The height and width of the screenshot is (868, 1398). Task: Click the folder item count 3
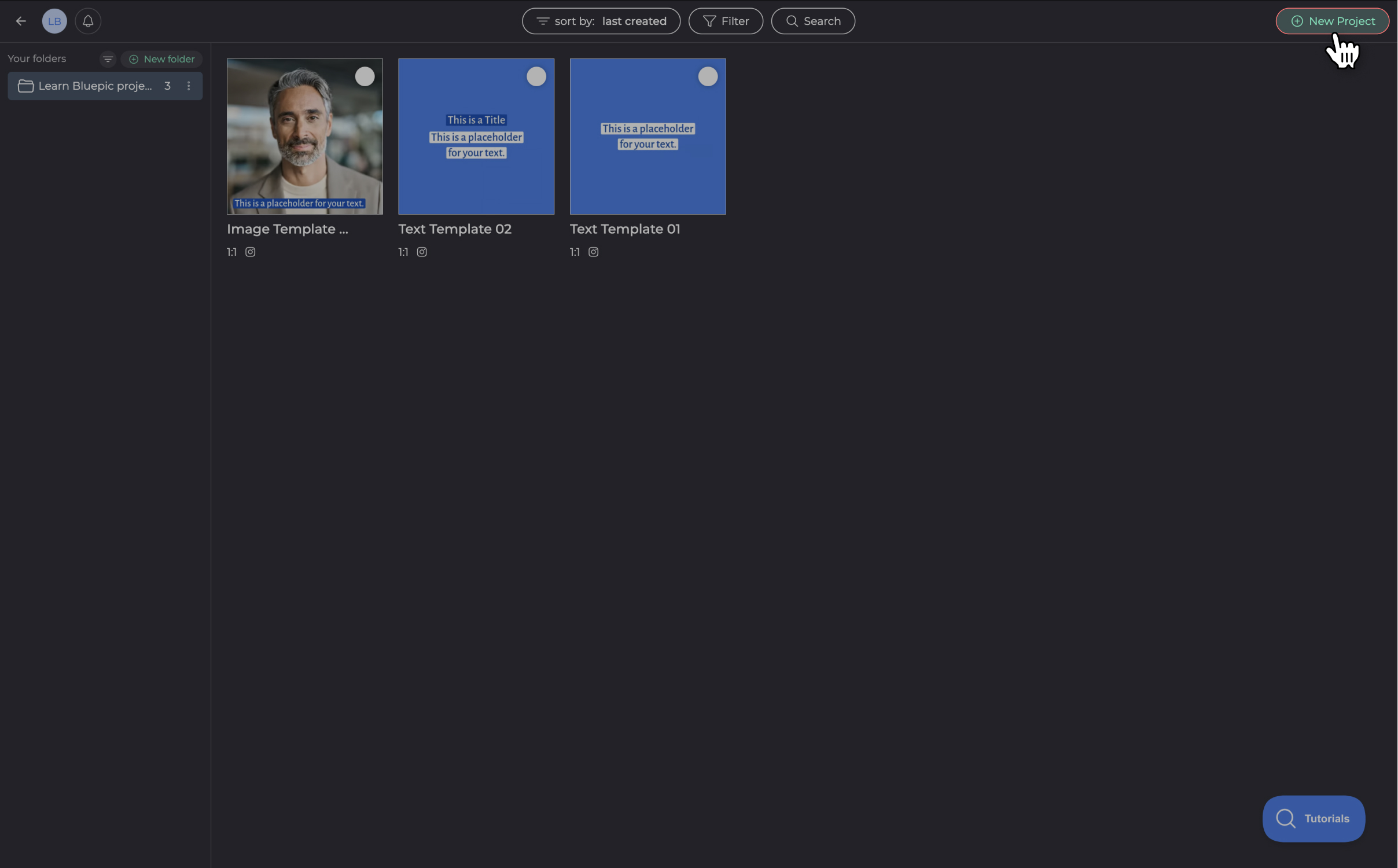(167, 86)
